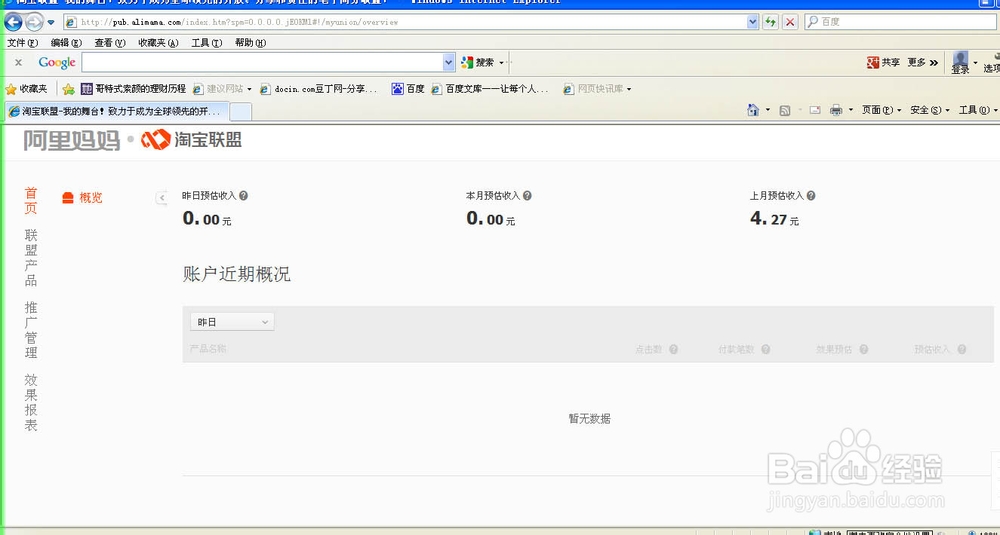
Task: Open the 页面(P) command menu
Action: coord(881,110)
